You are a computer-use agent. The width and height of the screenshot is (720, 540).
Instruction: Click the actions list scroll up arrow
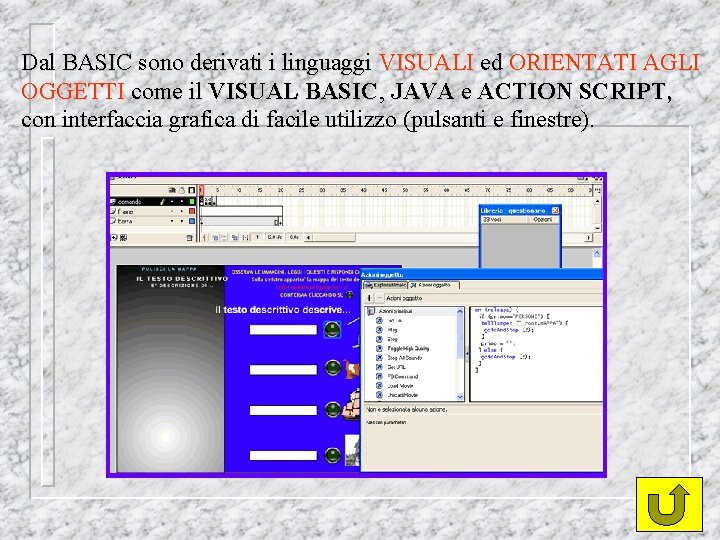click(460, 312)
